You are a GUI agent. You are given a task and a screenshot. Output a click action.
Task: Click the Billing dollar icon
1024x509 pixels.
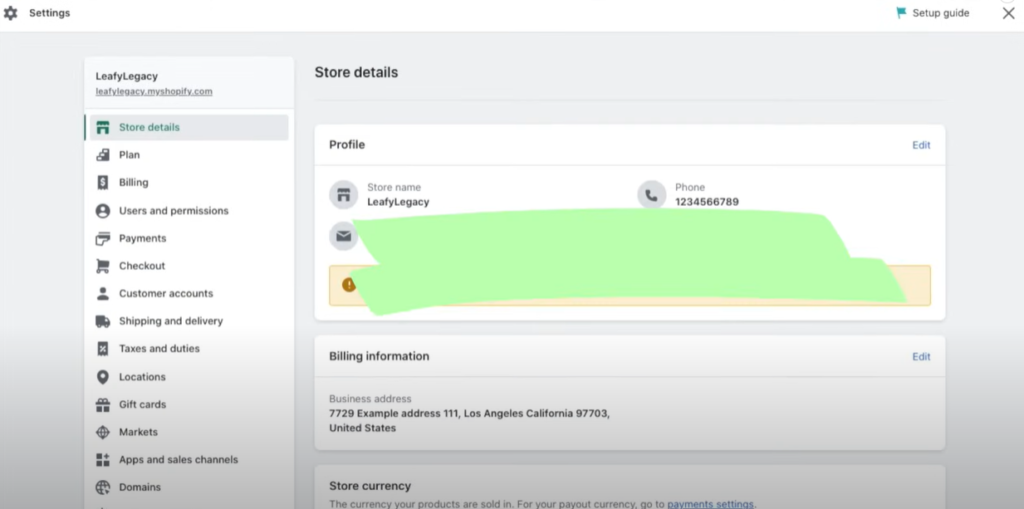pos(103,182)
